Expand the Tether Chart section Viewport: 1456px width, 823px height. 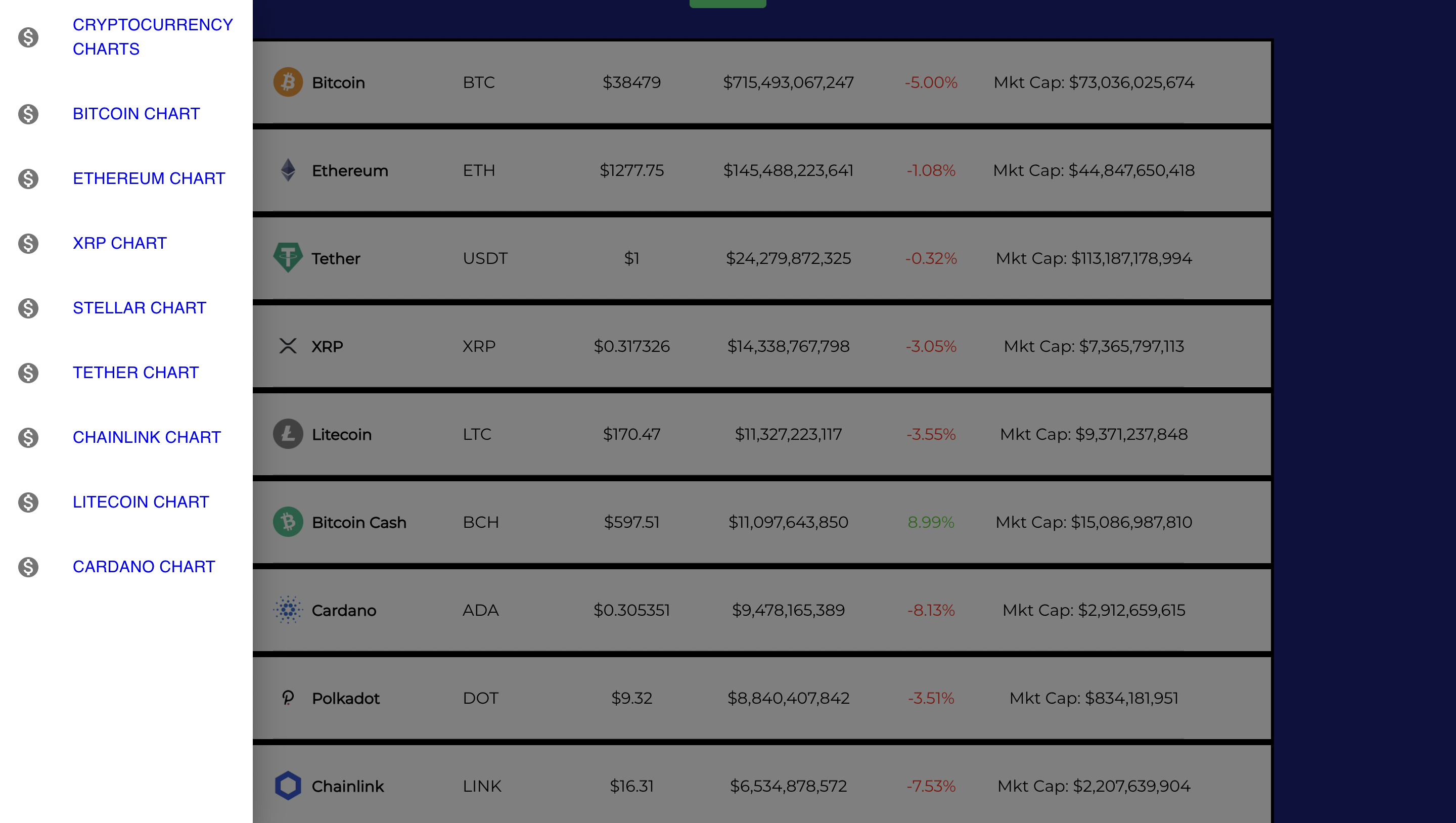pos(136,372)
